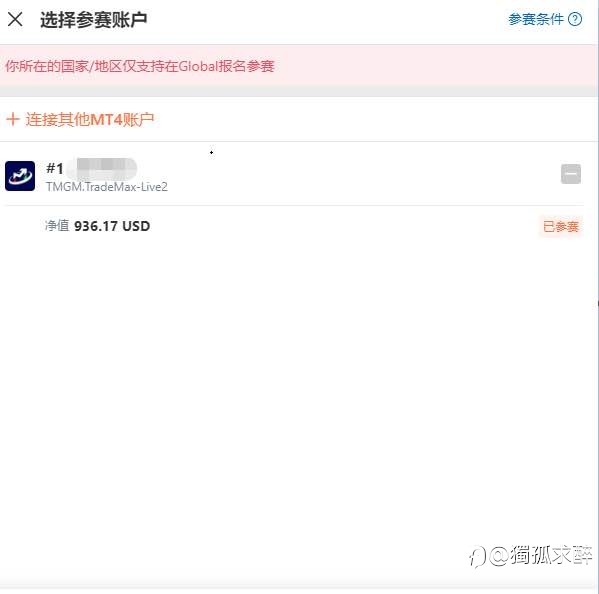
Task: Click the blurred account number next to #1
Action: 102,168
